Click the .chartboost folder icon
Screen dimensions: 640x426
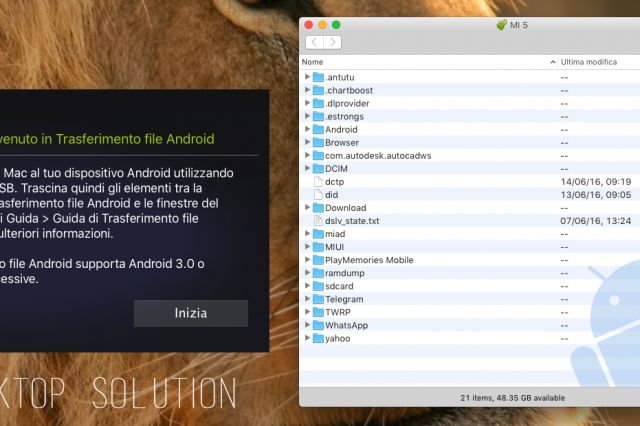(x=318, y=90)
